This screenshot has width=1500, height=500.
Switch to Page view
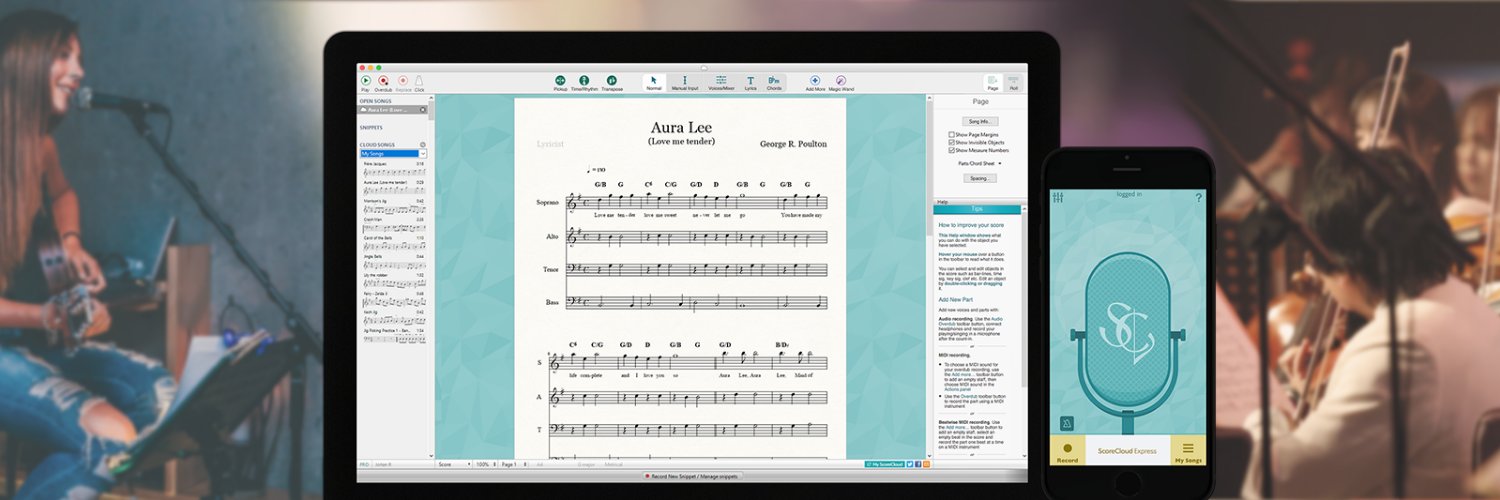(x=993, y=82)
